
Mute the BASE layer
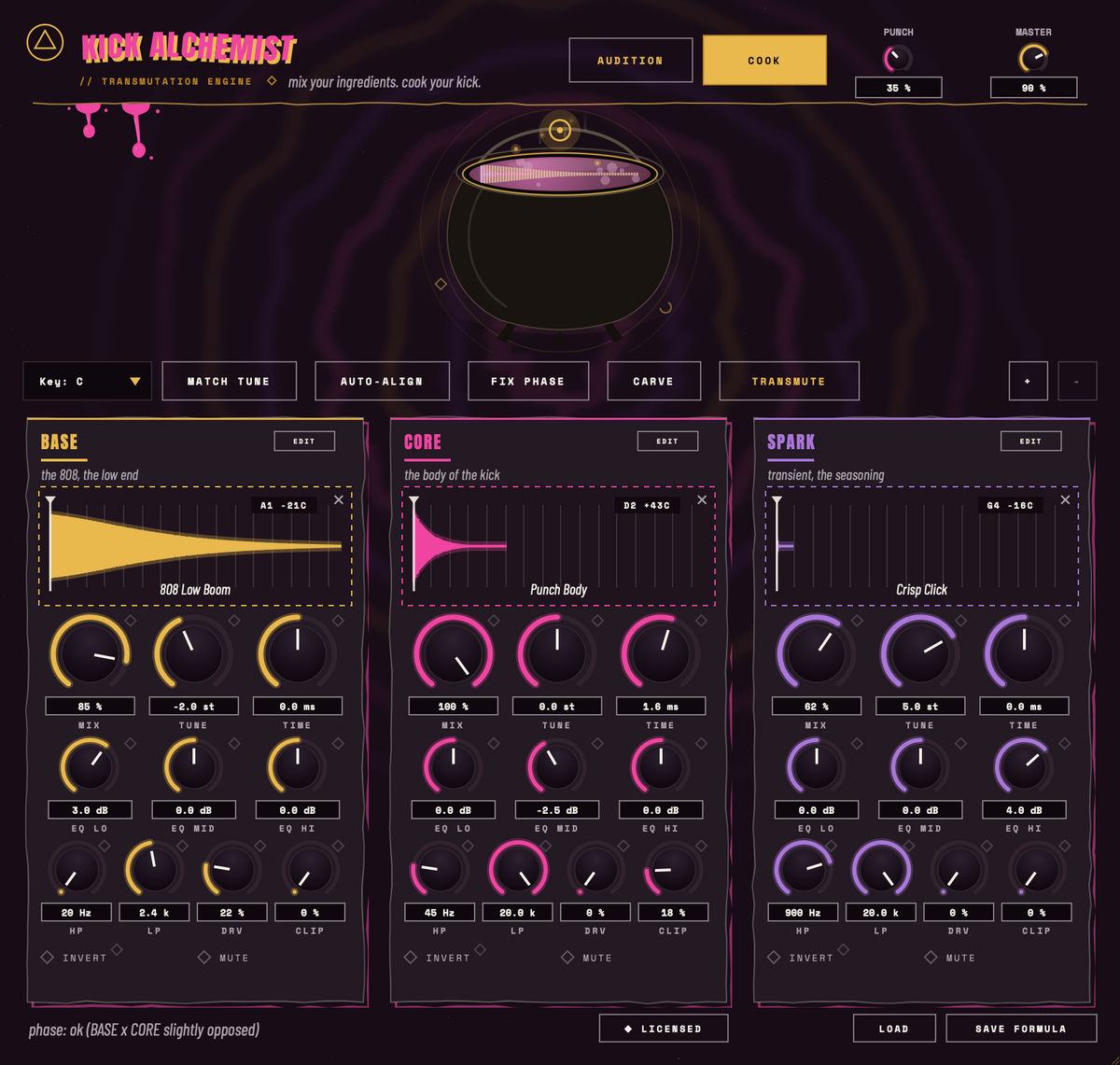point(223,958)
